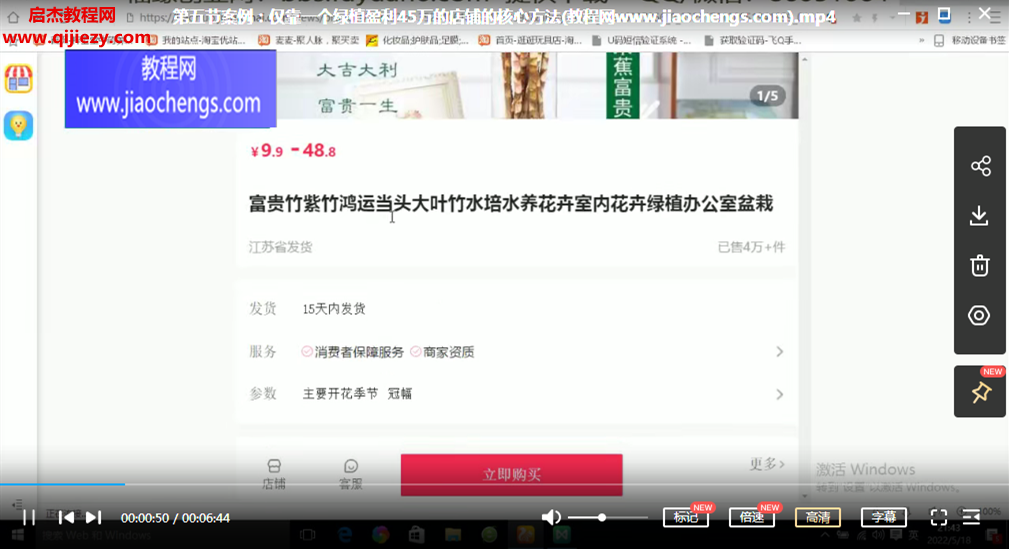
Task: Click the page vertical scrollbar
Action: pyautogui.click(x=804, y=277)
